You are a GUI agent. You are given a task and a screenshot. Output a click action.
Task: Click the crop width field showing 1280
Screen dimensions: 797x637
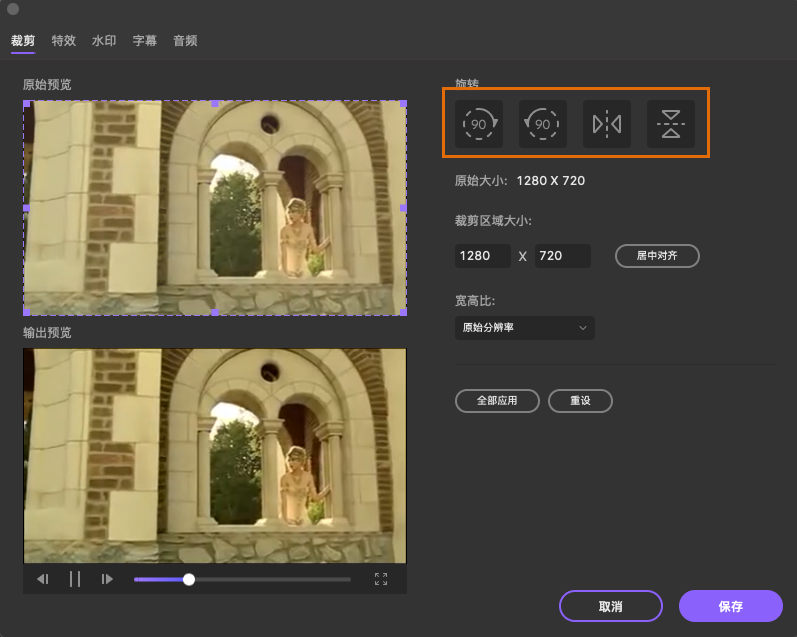pyautogui.click(x=482, y=256)
